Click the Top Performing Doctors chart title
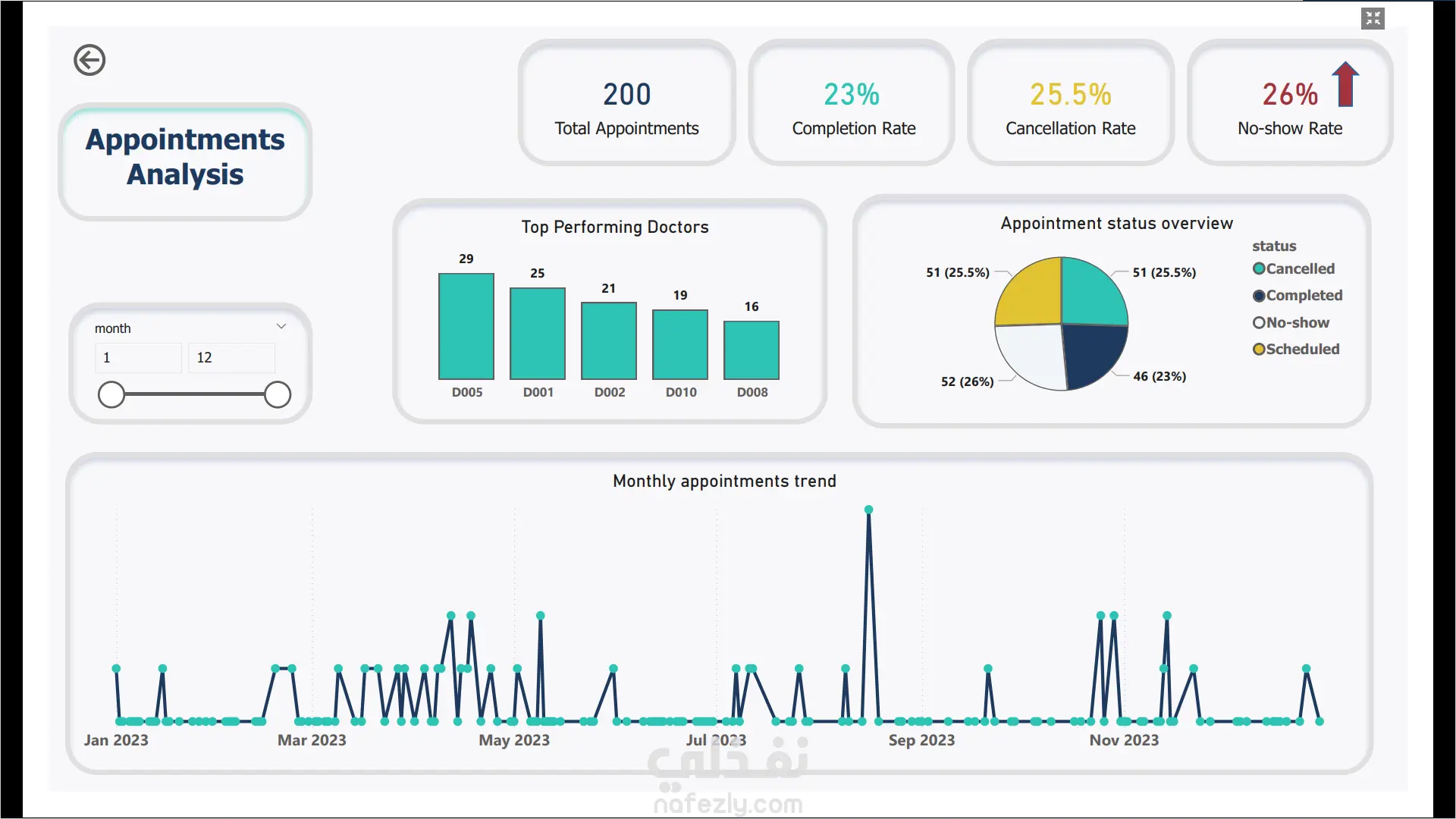Image resolution: width=1456 pixels, height=819 pixels. tap(615, 227)
